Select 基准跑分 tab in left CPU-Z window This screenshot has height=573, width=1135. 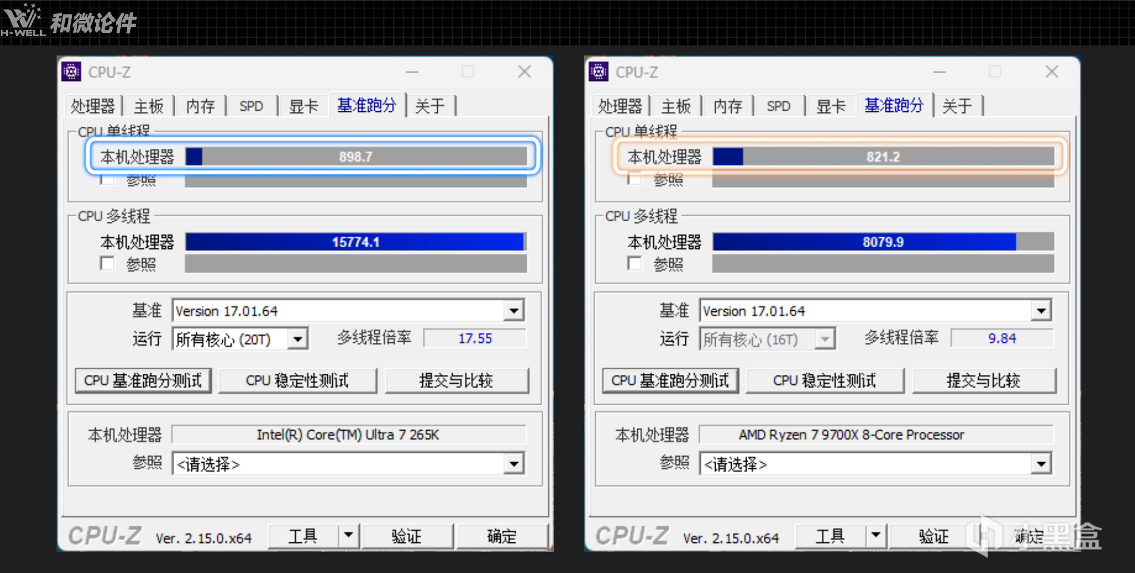367,105
